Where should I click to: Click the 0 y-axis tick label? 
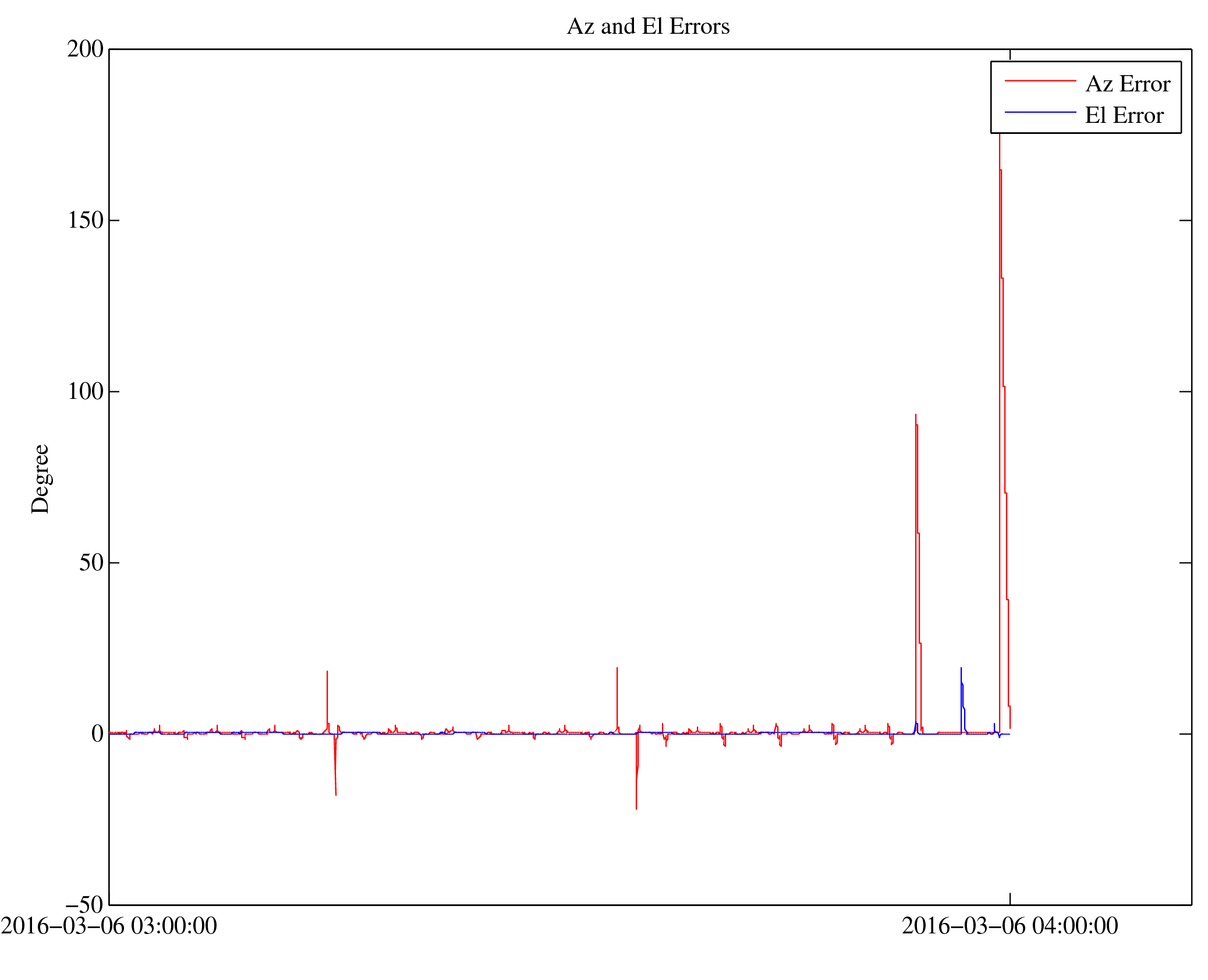(97, 734)
